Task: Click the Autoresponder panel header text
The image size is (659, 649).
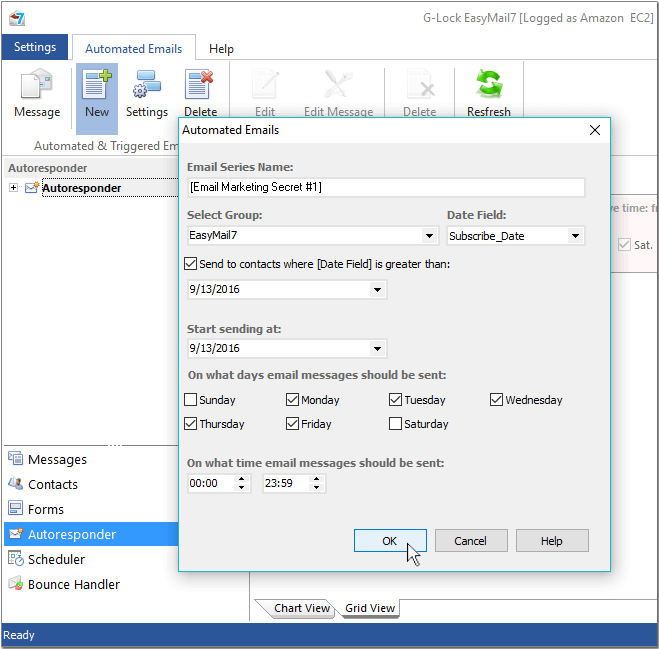Action: click(47, 168)
